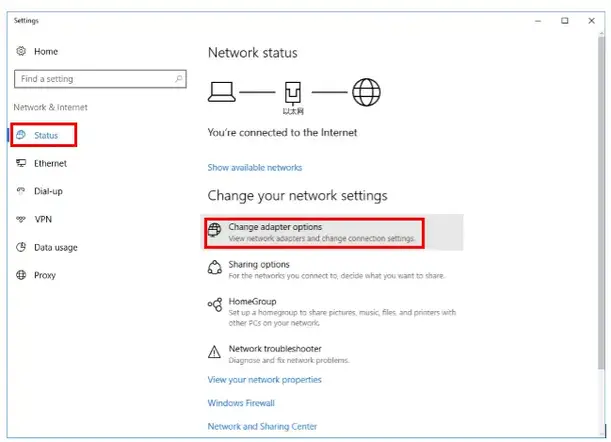Click the Dial-up phone icon
The height and width of the screenshot is (442, 611).
coord(21,191)
